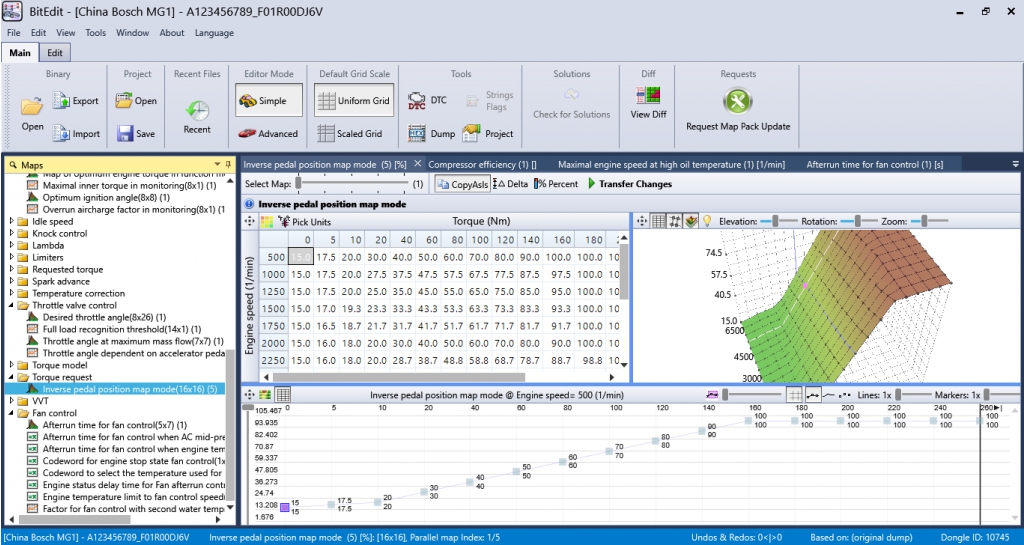Click the 2D graph color map icon

tap(266, 395)
